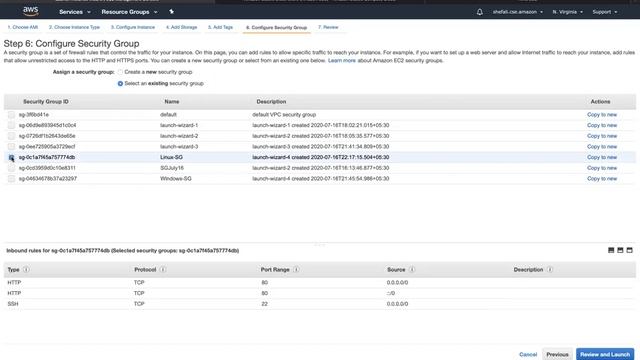Click the ::/0 source value

(x=391, y=293)
